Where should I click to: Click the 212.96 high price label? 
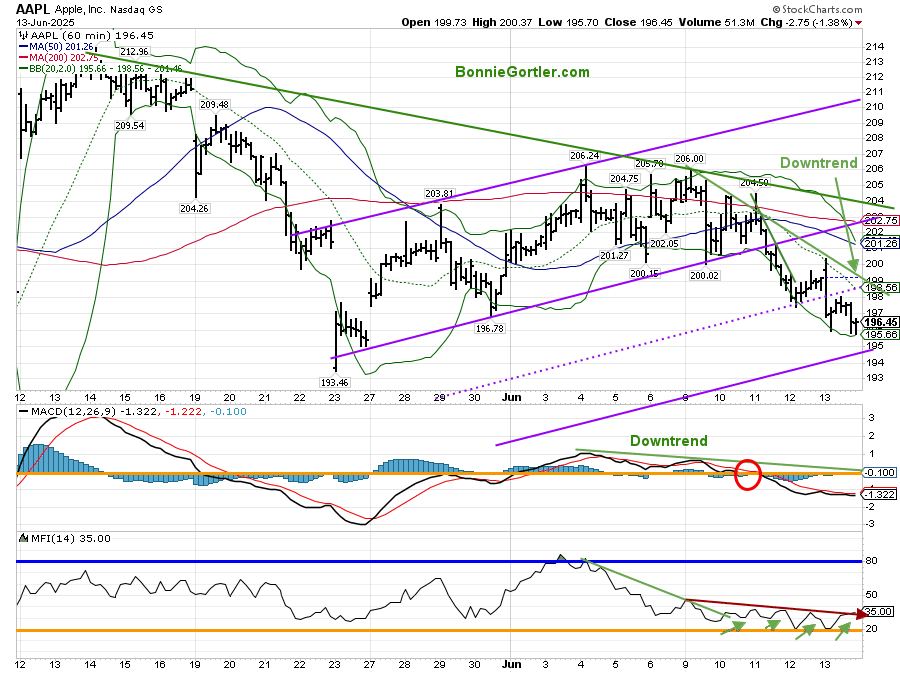[134, 52]
